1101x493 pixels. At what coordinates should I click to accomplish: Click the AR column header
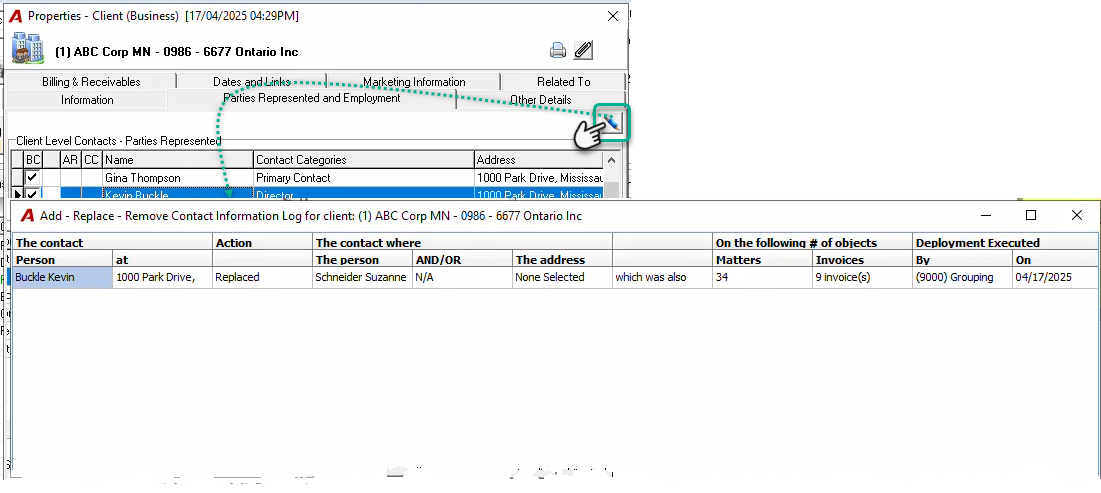click(70, 159)
